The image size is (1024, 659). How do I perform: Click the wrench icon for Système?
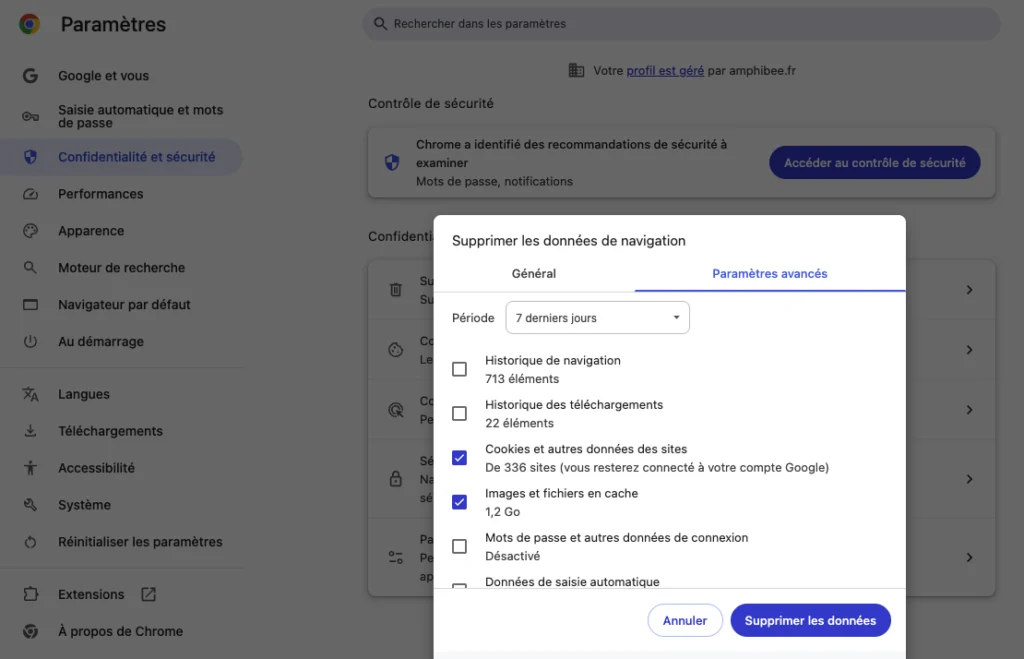pos(30,505)
